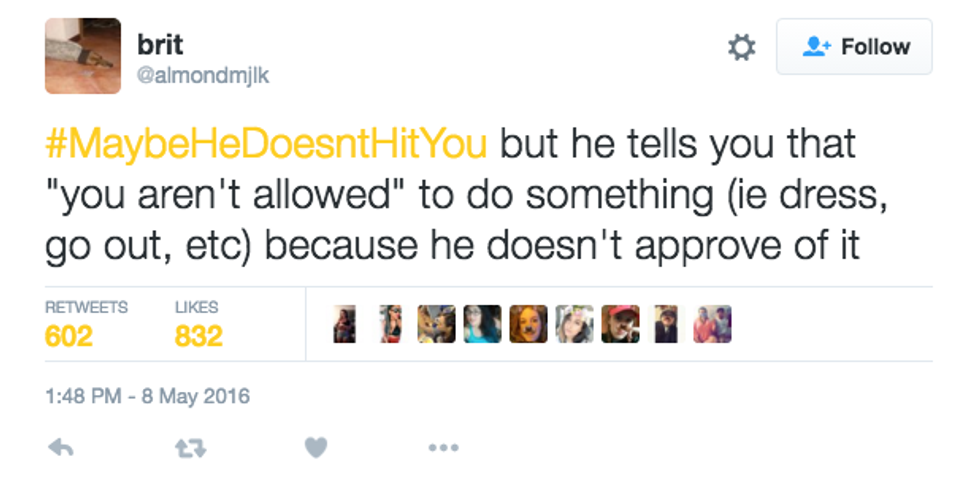
Task: Open the gear settings menu
Action: (x=741, y=47)
